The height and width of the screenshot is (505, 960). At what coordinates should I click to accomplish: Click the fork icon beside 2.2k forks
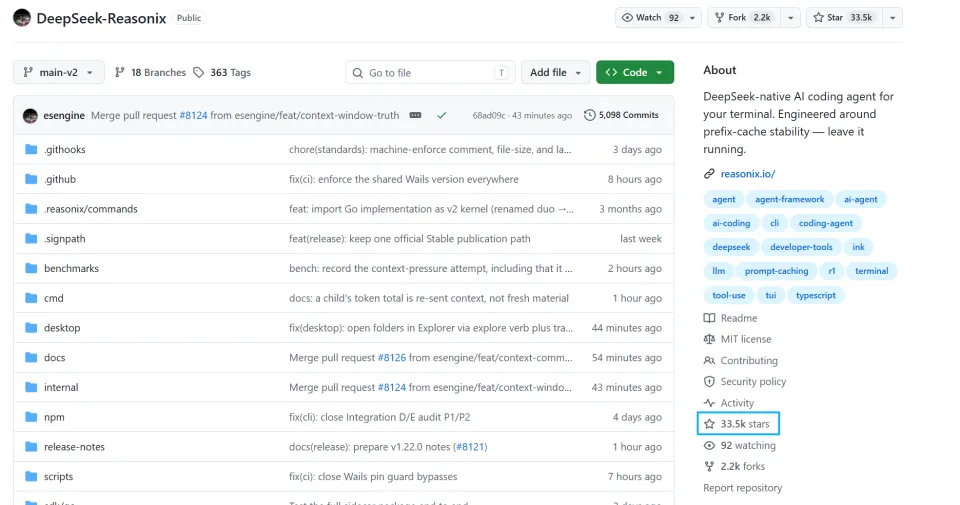[x=709, y=466]
